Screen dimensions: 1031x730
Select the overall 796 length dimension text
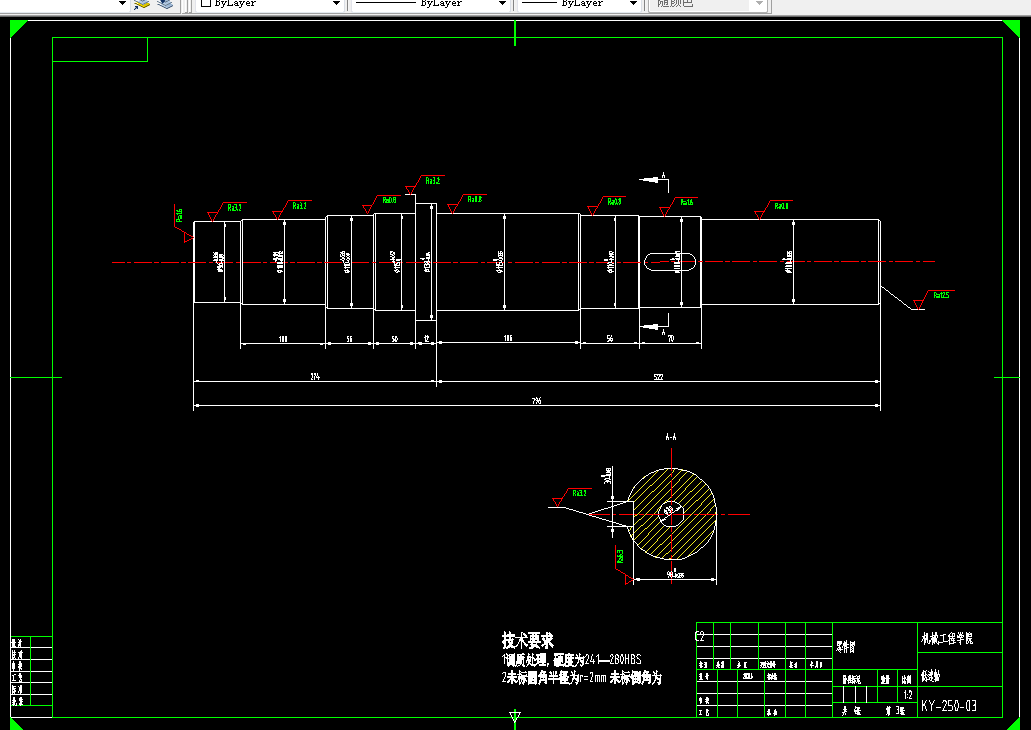[537, 401]
